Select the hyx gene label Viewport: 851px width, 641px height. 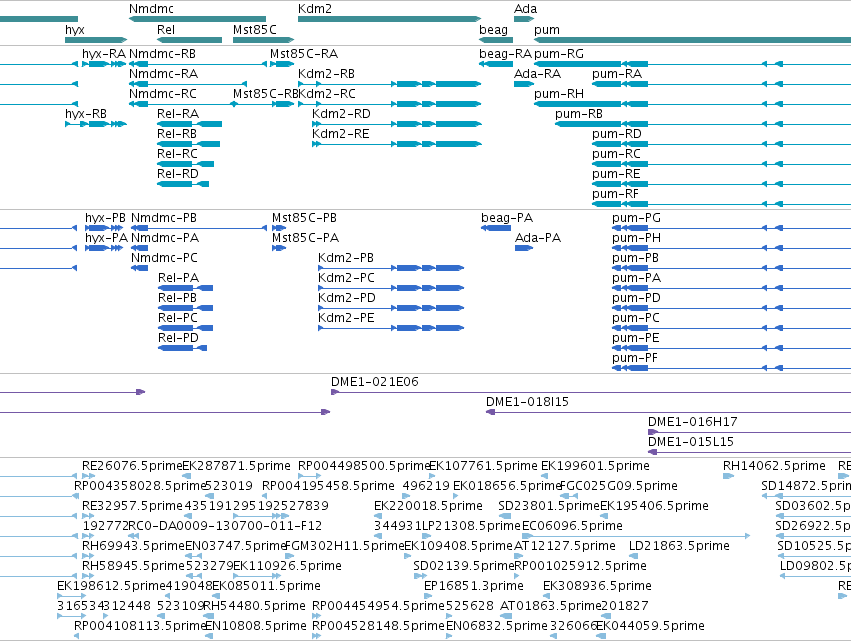(75, 30)
